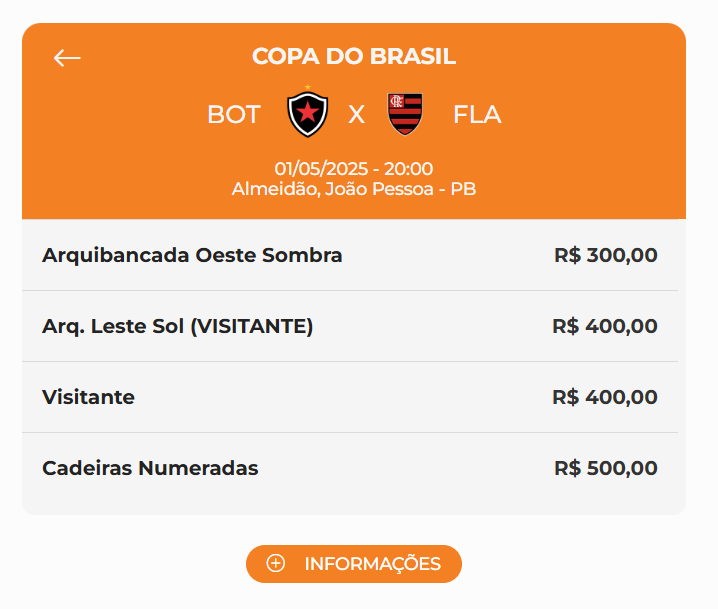This screenshot has height=609, width=718.
Task: Expand the INFORMAÇÕES section
Action: click(x=371, y=564)
